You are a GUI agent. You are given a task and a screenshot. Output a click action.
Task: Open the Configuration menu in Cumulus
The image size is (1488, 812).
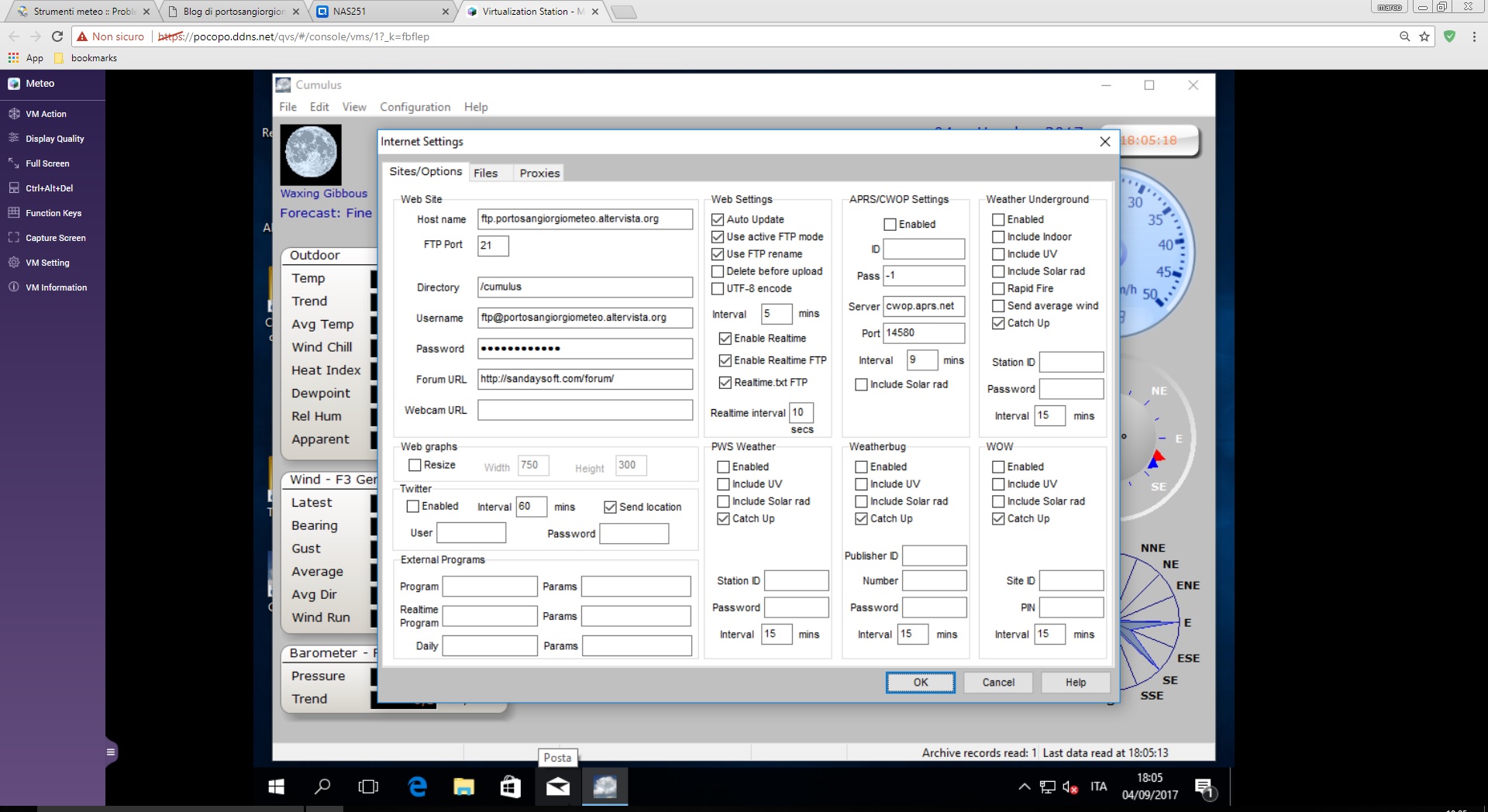click(x=415, y=107)
